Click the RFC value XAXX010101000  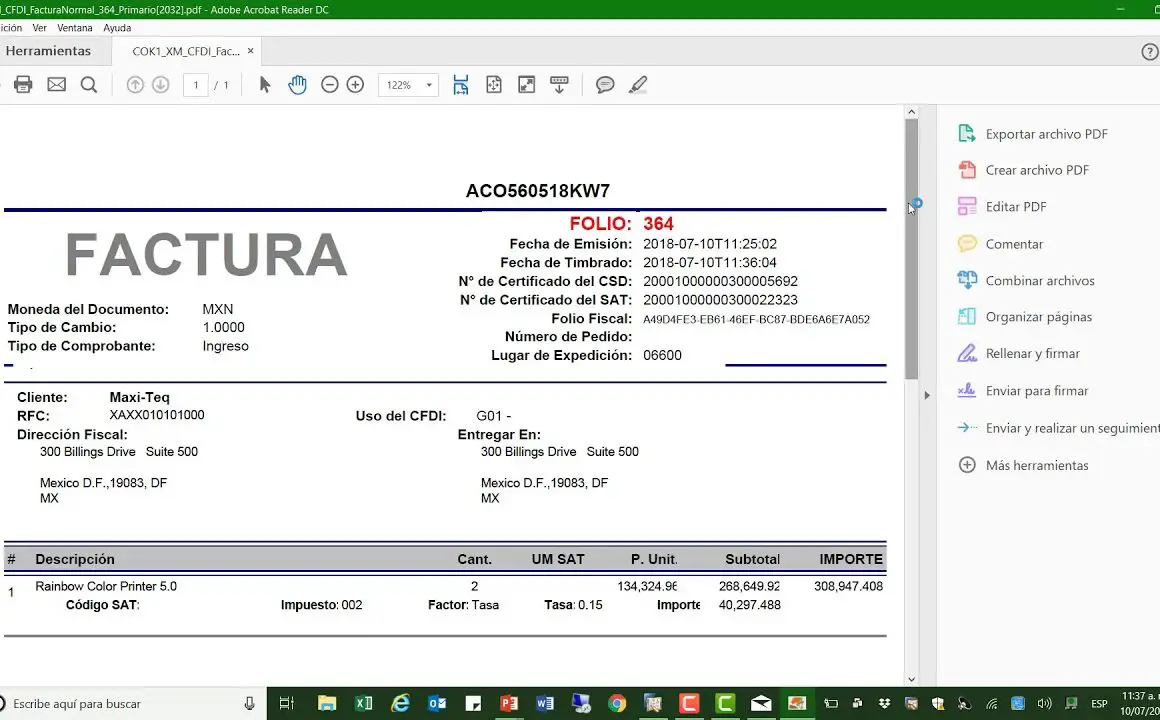point(157,415)
